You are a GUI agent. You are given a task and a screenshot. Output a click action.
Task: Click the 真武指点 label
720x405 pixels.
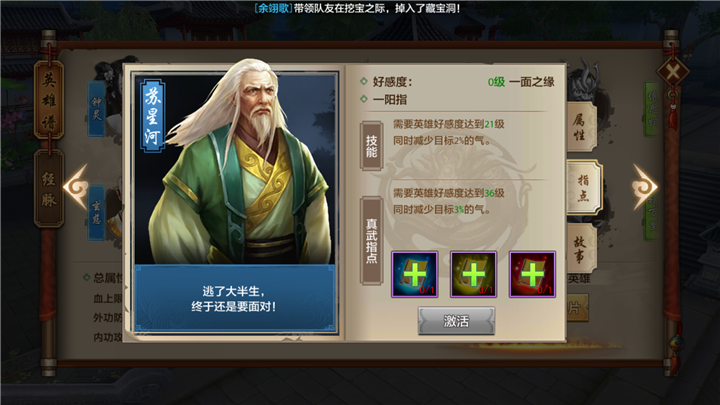tap(371, 241)
